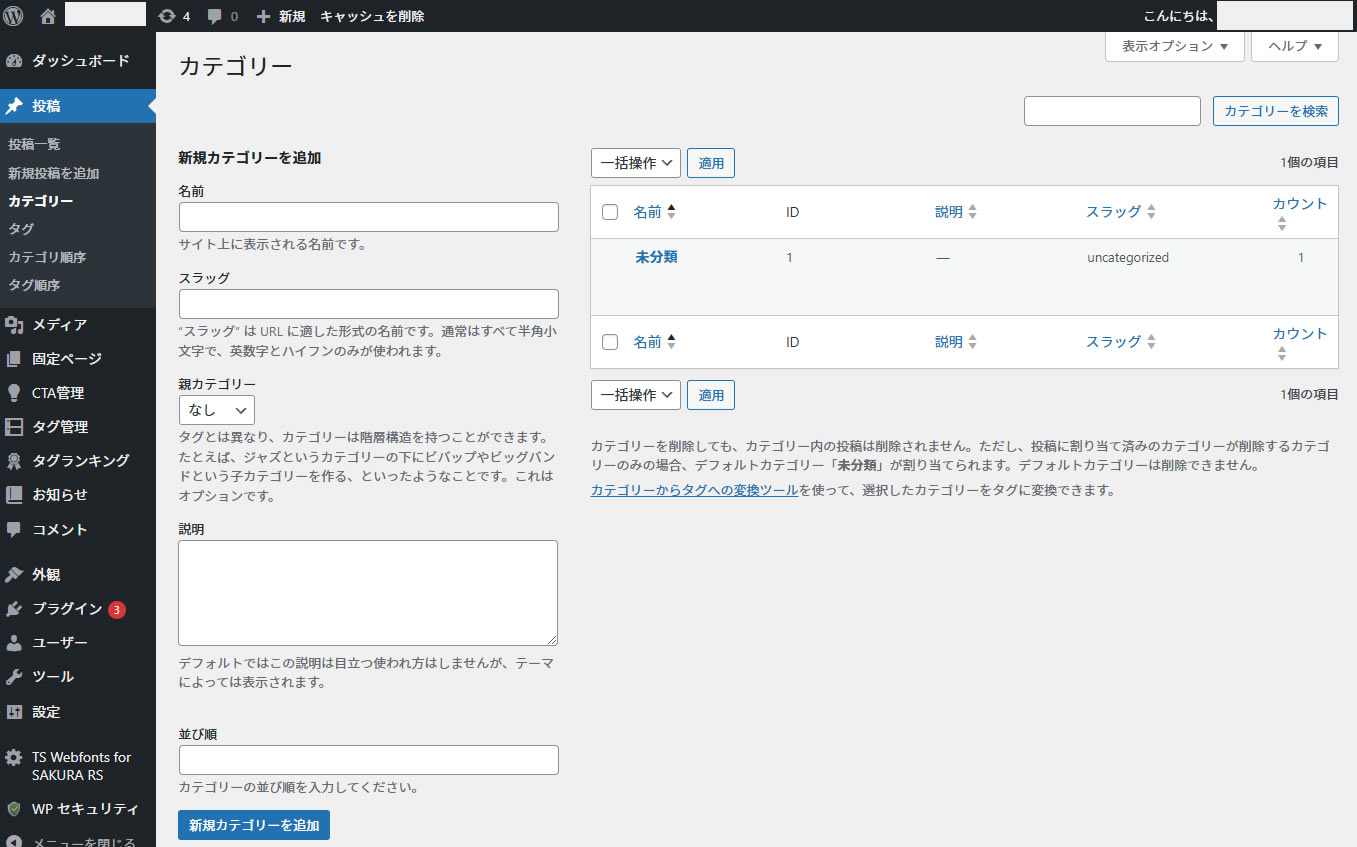Sort by スラッグ in table header
The height and width of the screenshot is (847, 1357).
[1121, 212]
